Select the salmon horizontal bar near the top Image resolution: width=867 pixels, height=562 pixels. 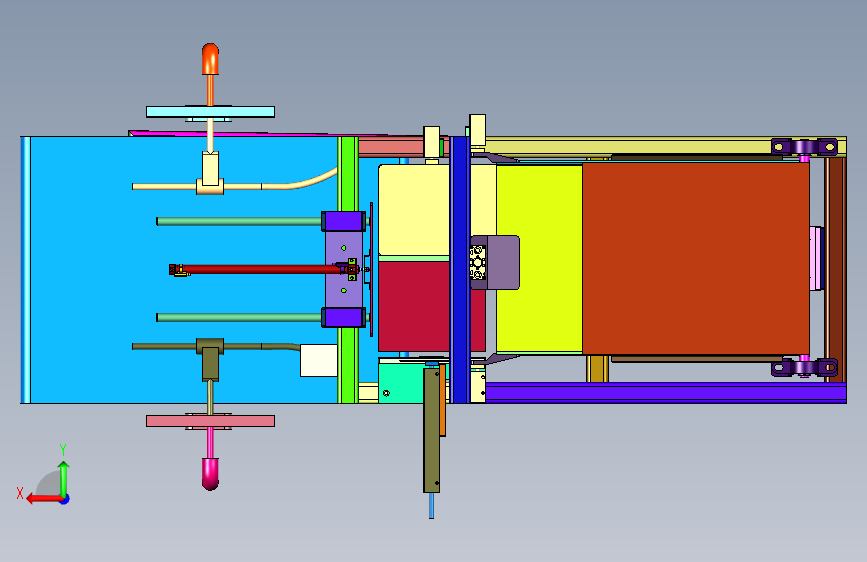[391, 147]
